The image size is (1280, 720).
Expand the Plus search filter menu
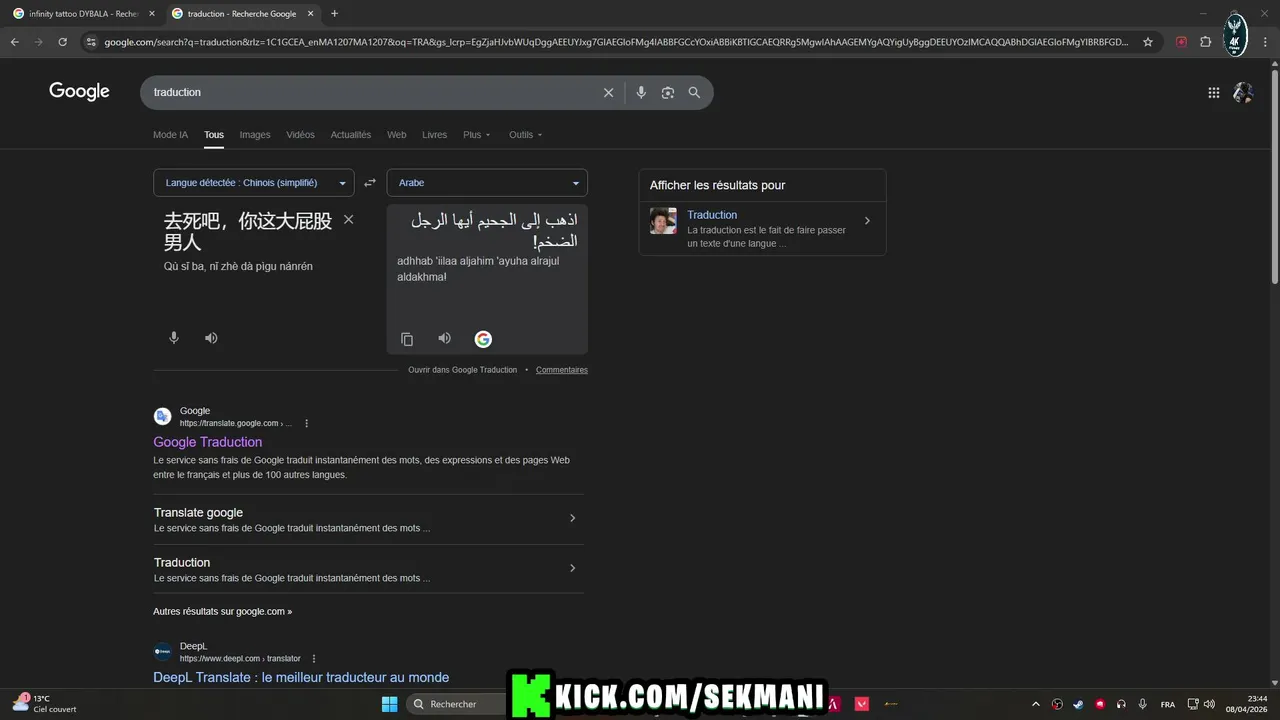point(477,135)
